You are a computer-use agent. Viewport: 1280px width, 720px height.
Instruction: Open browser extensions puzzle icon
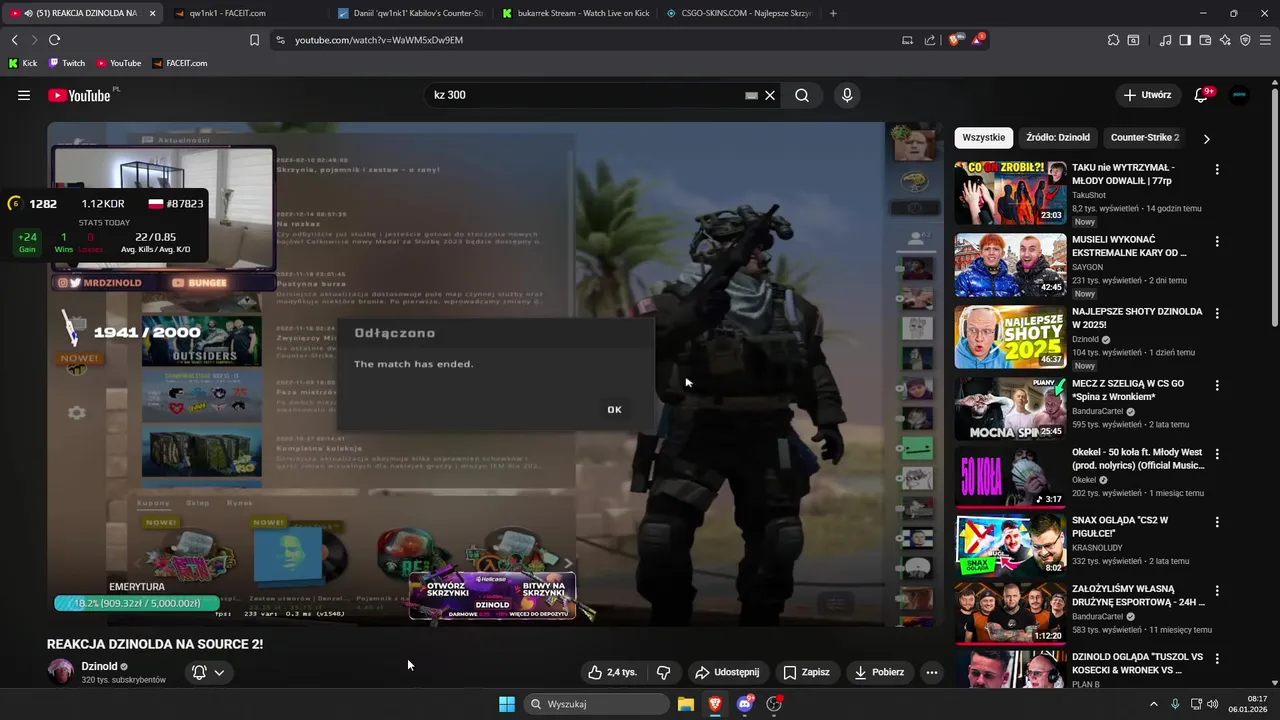pos(1113,40)
